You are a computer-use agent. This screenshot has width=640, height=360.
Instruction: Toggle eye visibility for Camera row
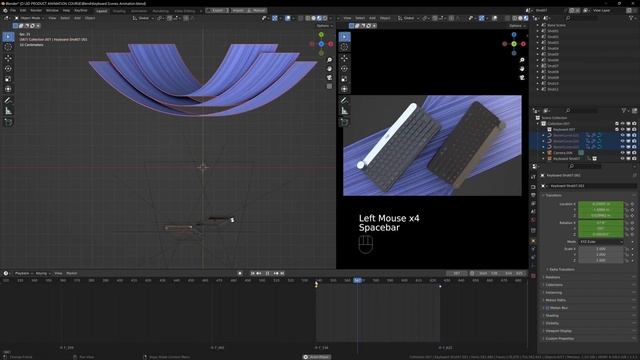(622, 153)
